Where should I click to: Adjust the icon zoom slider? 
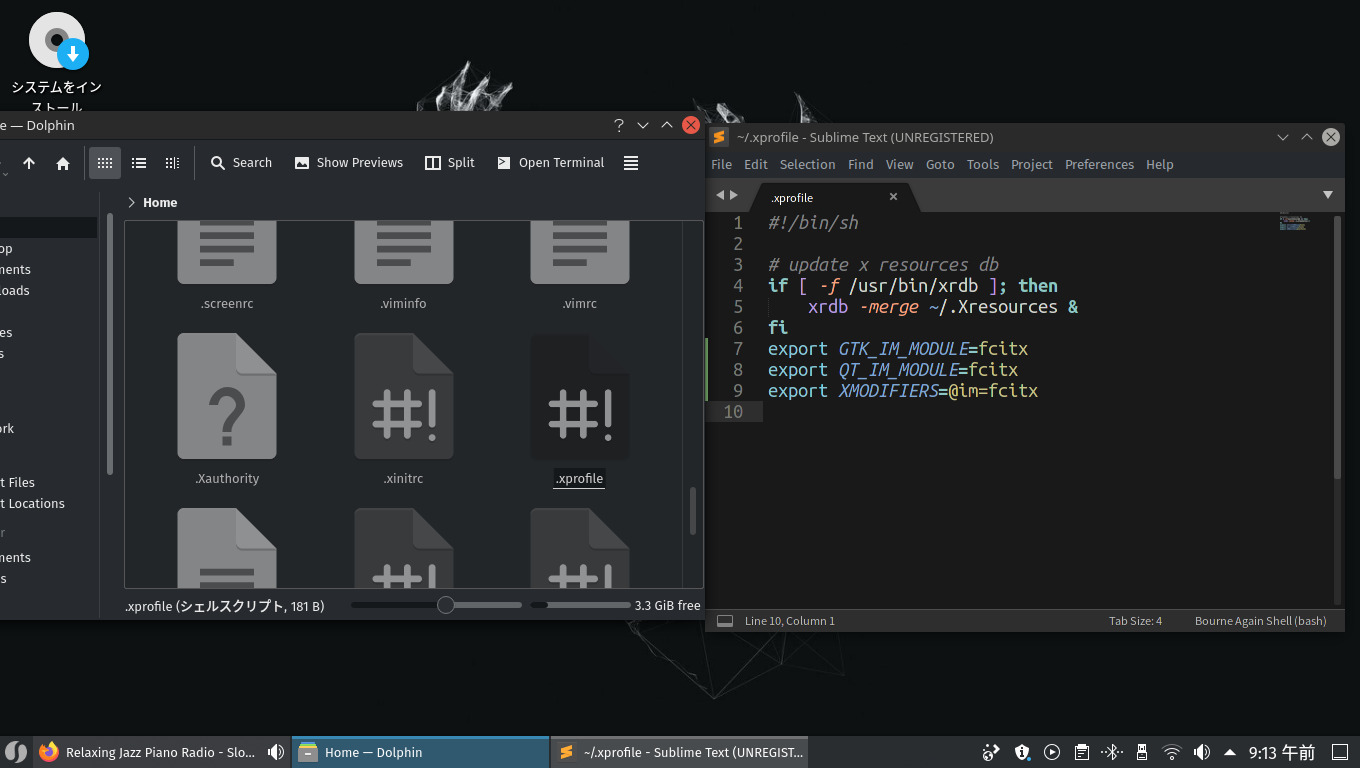(x=446, y=605)
